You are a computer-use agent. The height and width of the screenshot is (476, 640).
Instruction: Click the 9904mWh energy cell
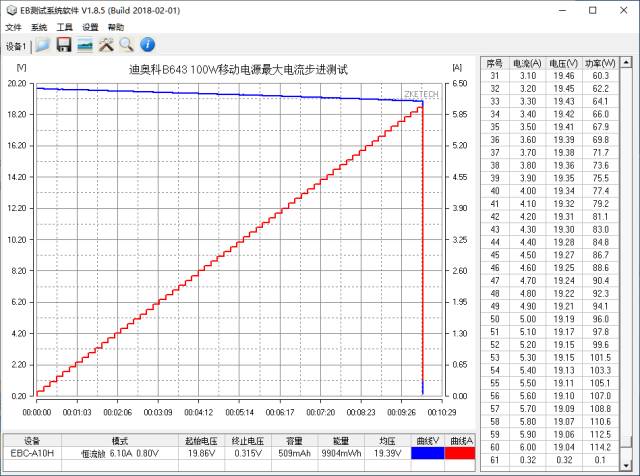[341, 453]
